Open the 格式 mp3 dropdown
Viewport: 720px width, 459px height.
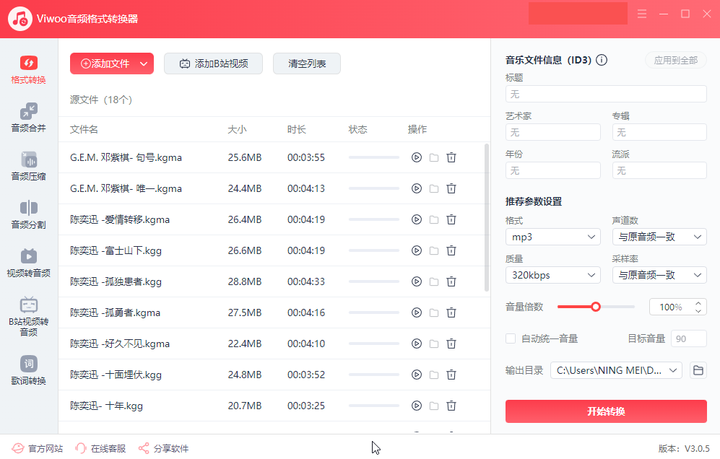tap(553, 237)
